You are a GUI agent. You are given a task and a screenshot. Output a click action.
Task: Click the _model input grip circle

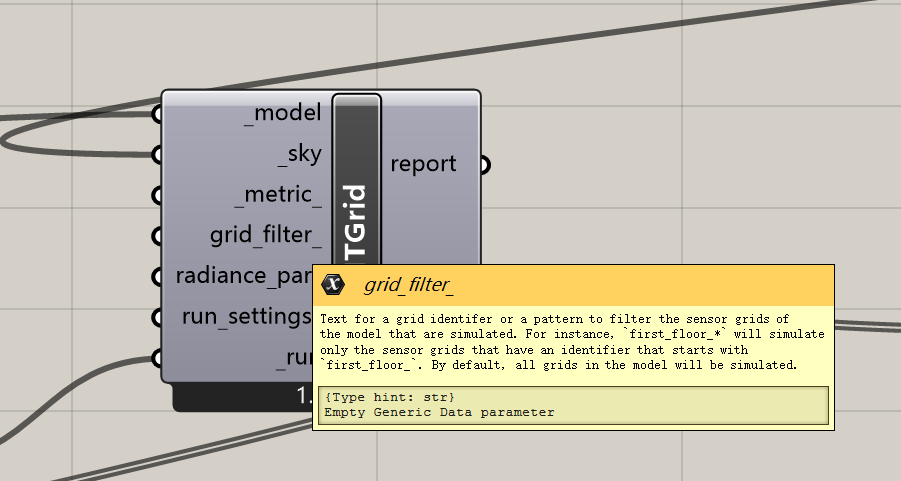(x=157, y=114)
